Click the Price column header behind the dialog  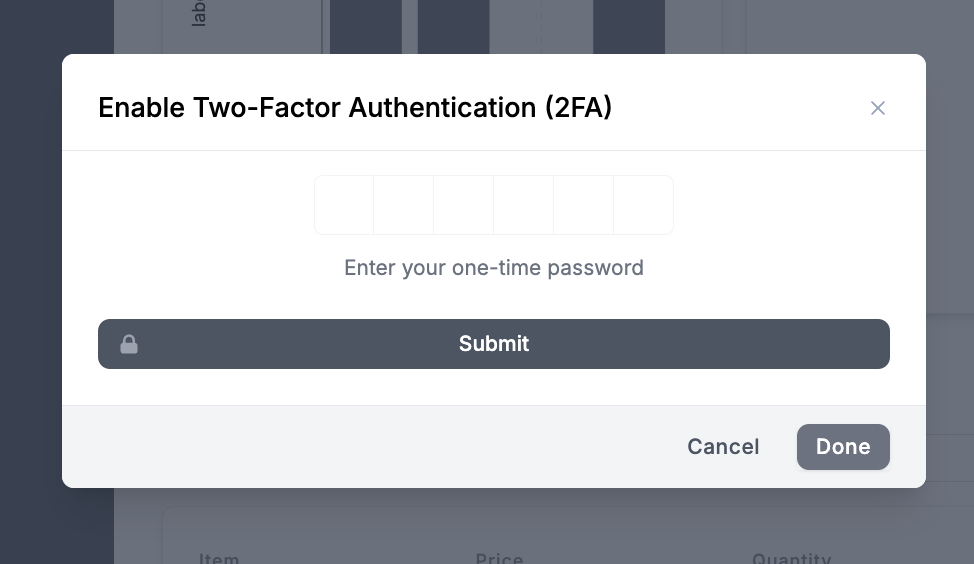499,557
